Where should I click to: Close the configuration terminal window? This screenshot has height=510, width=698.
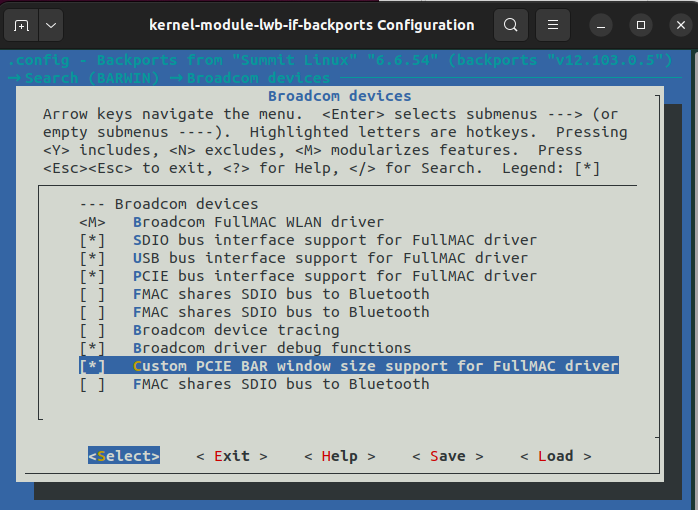pyautogui.click(x=679, y=24)
